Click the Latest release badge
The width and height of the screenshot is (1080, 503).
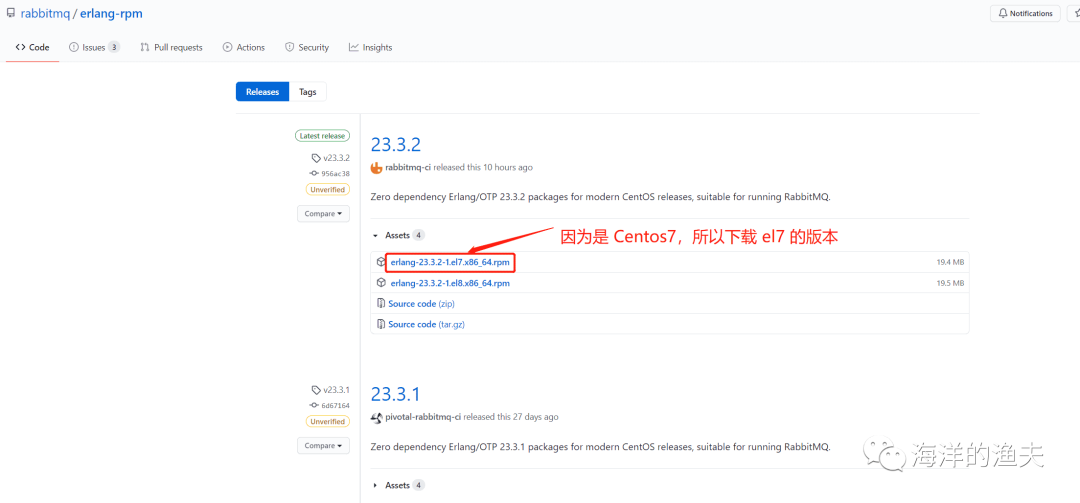coord(322,136)
